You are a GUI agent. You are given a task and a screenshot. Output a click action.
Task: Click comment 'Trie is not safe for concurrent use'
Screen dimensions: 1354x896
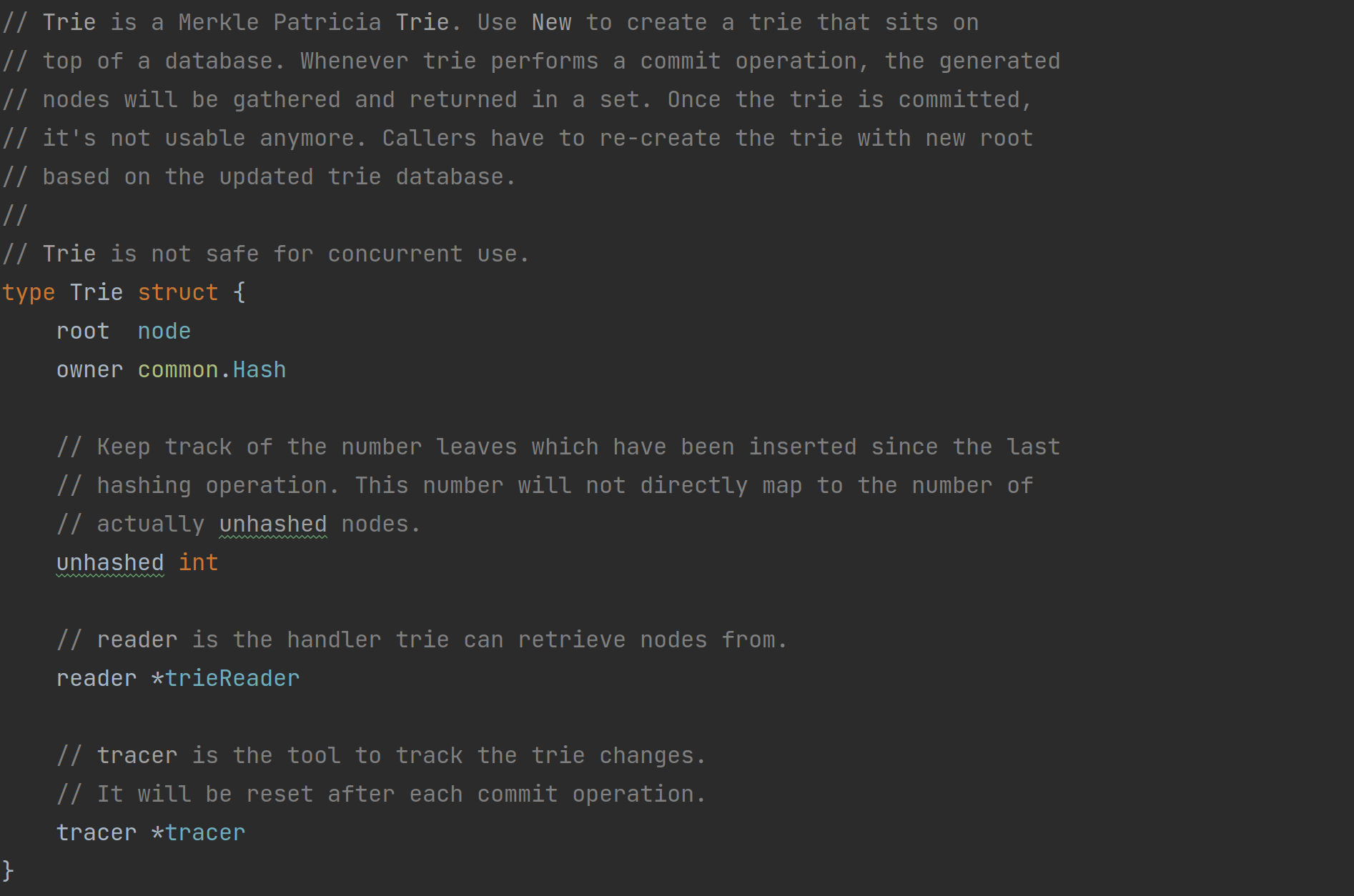[285, 254]
